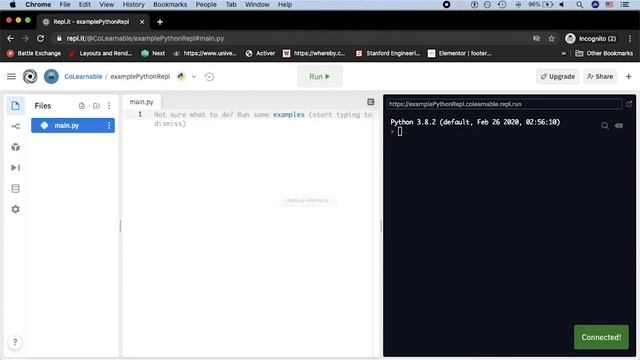This screenshot has width=640, height=360.
Task: Open Other Bookmarks folder
Action: (x=604, y=53)
